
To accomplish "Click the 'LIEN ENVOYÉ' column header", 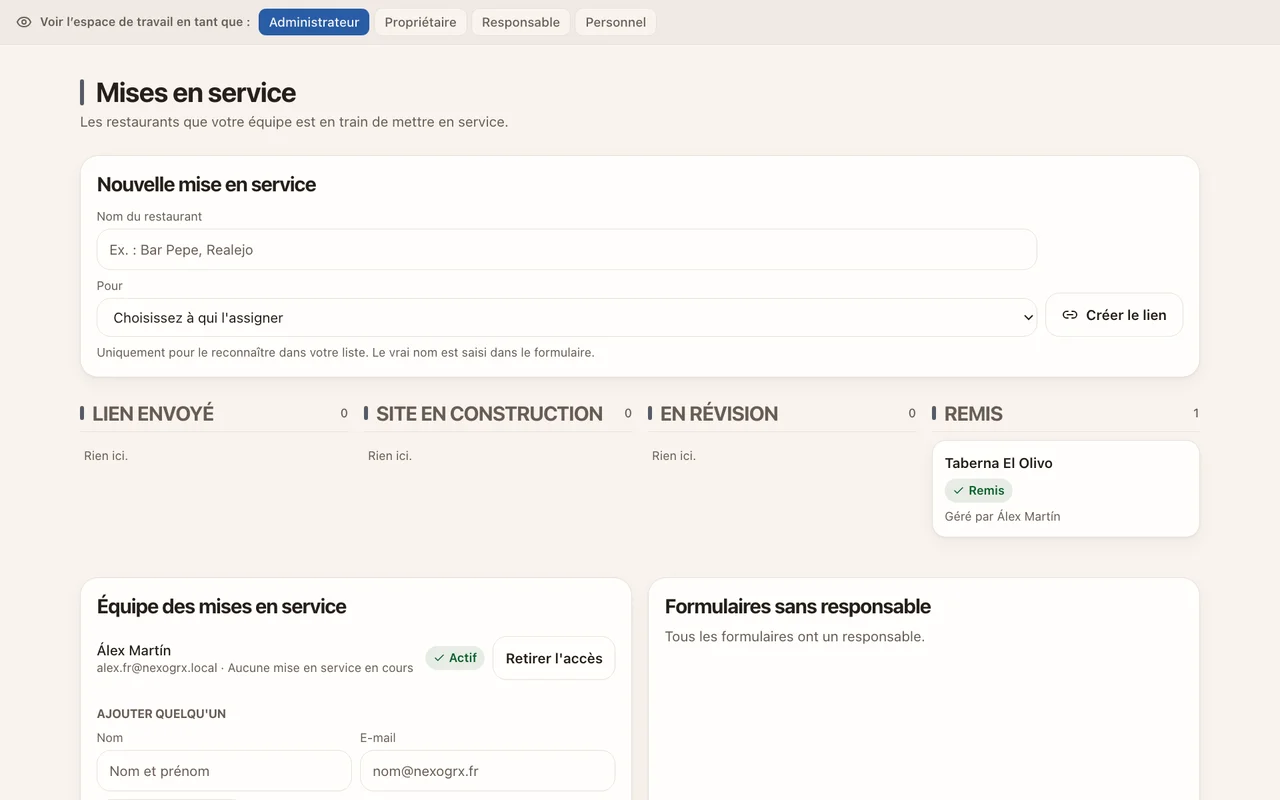I will [153, 414].
